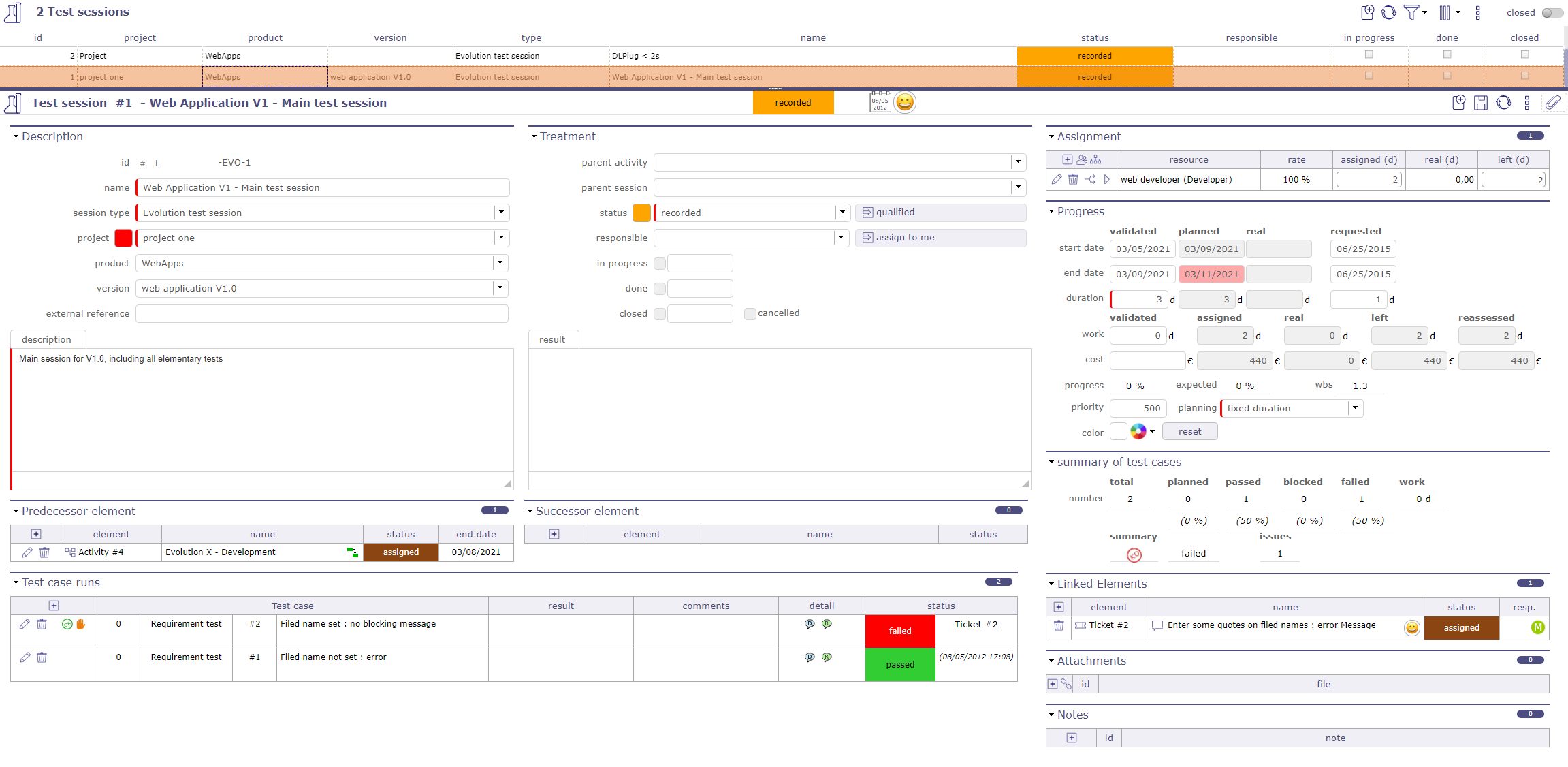The height and width of the screenshot is (767, 1568).
Task: Delete the Activity #4 predecessor with trash icon
Action: click(x=44, y=552)
